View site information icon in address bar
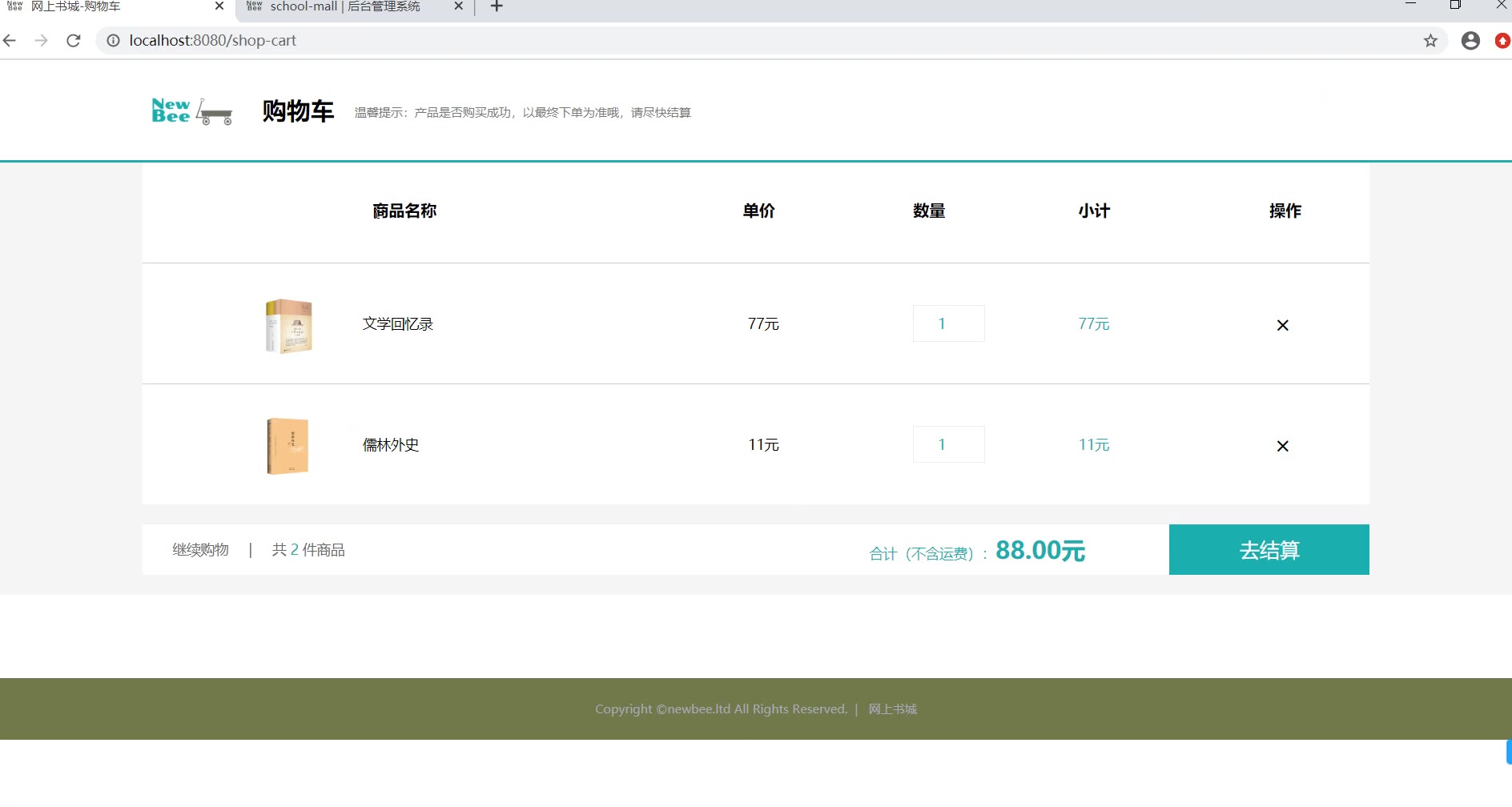 (114, 41)
